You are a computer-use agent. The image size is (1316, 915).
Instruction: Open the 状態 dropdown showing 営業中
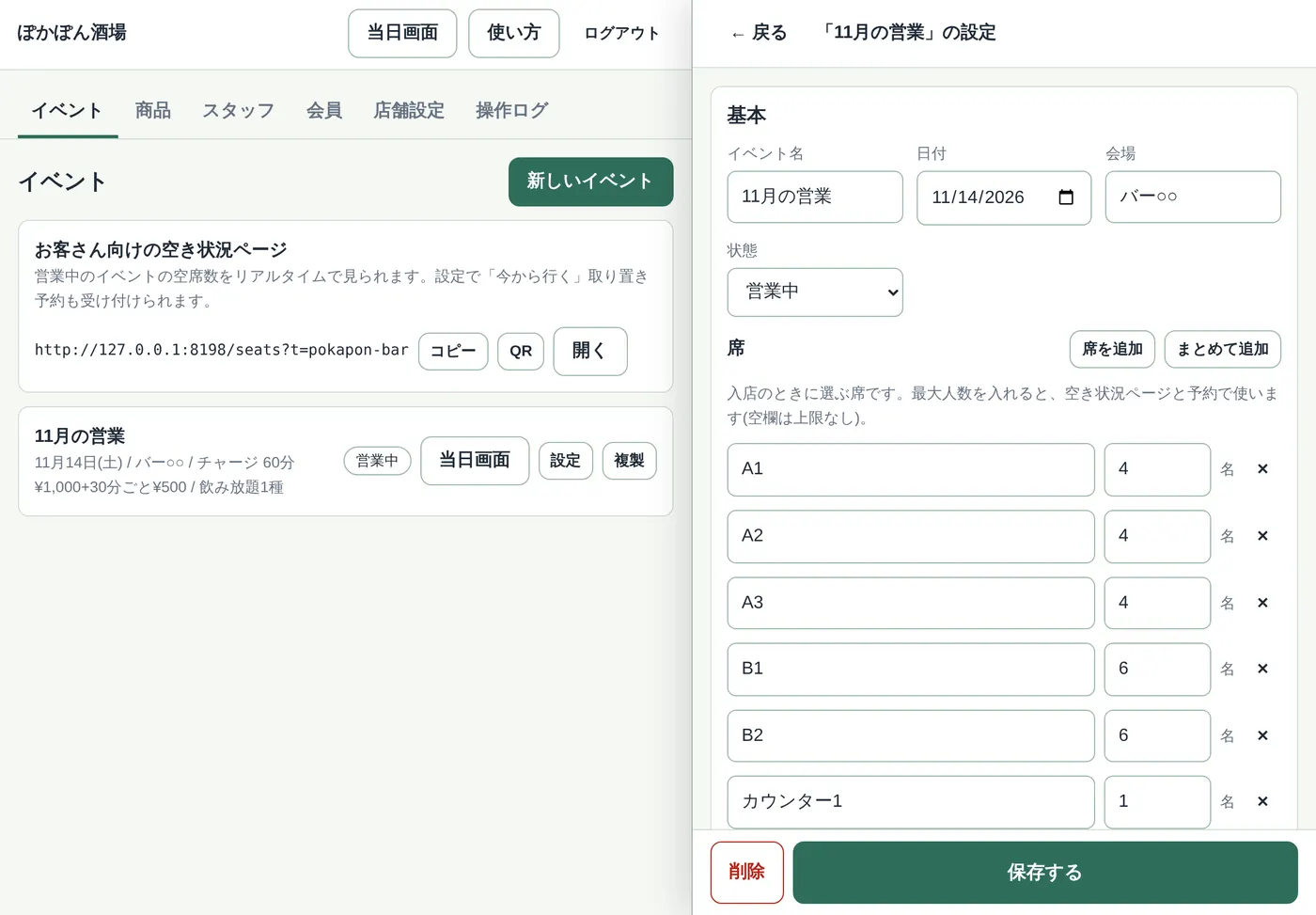(815, 292)
